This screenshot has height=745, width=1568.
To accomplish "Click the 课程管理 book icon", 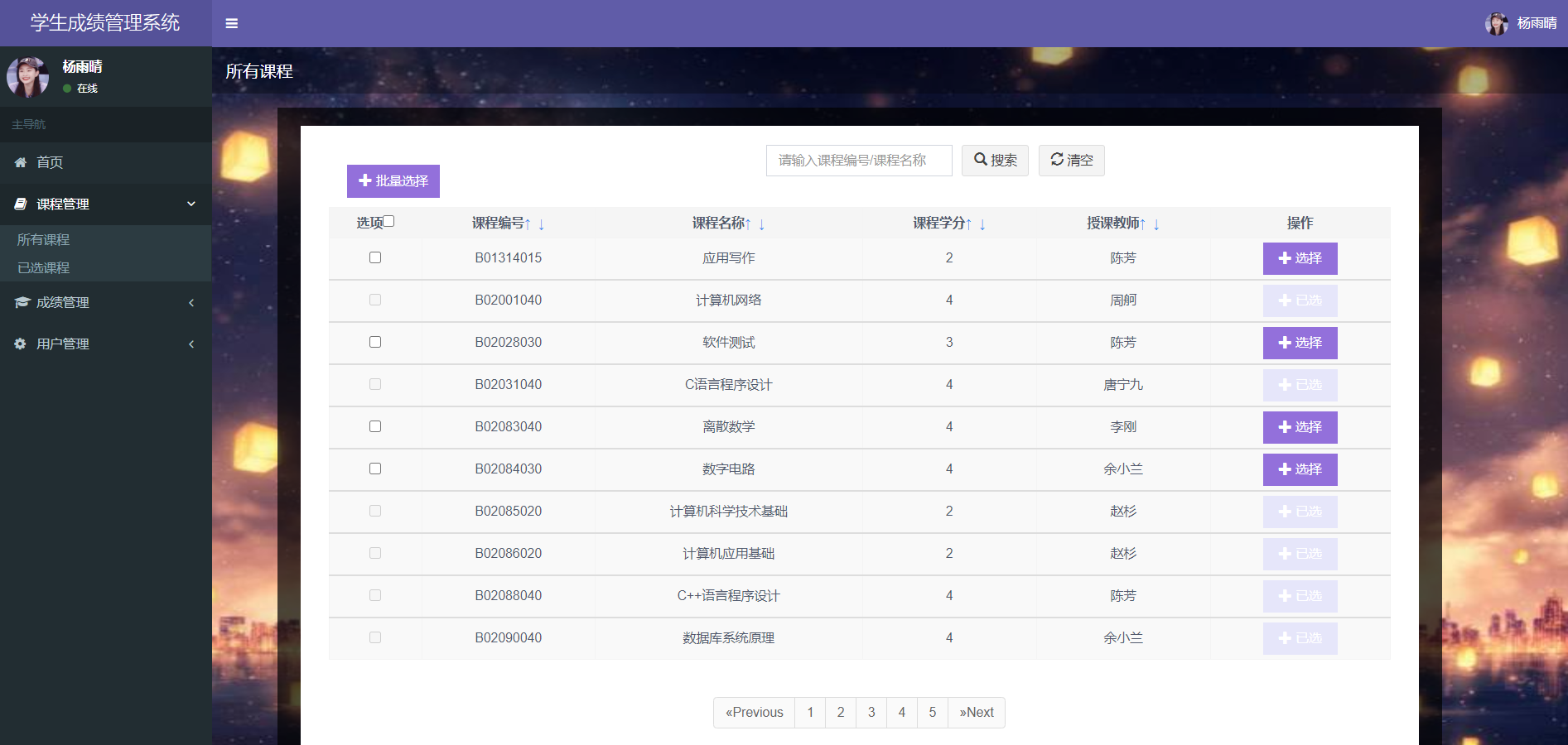I will [x=21, y=204].
